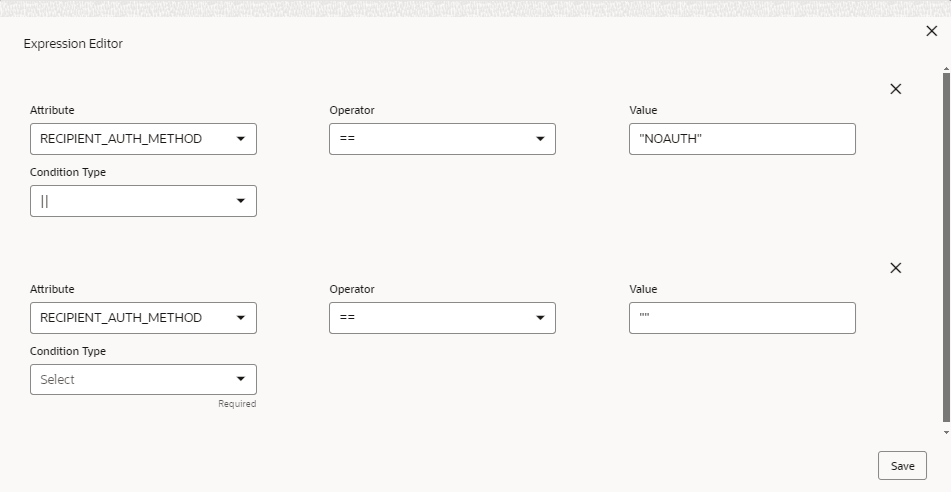Click the scrollbar down arrow
The image size is (951, 492).
tap(946, 433)
